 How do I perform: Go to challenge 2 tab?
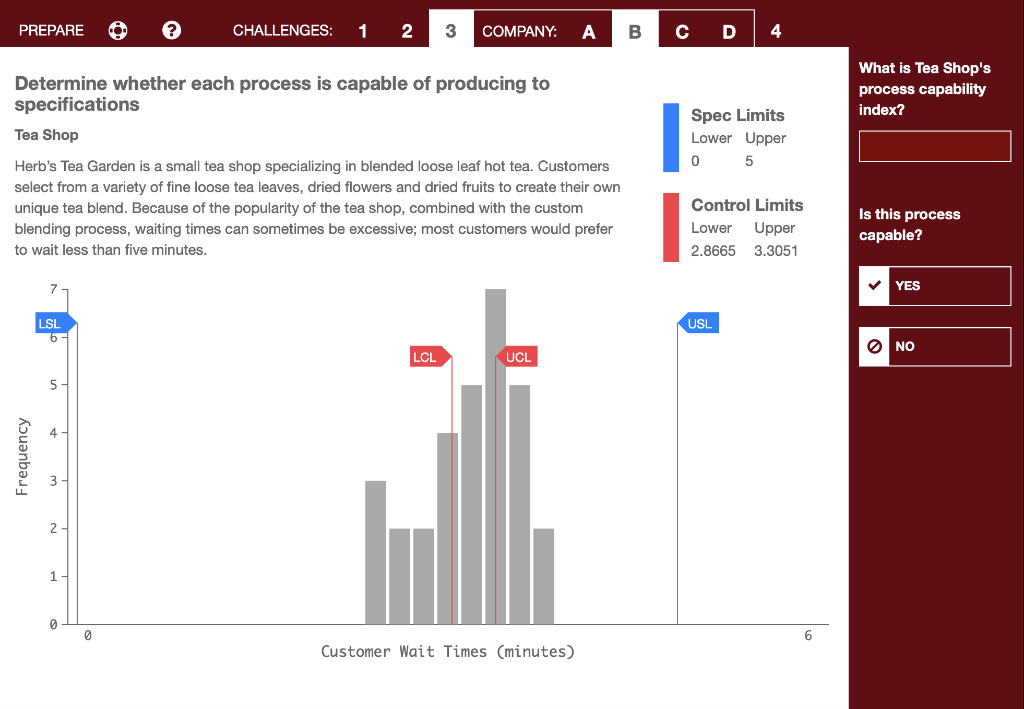[407, 31]
